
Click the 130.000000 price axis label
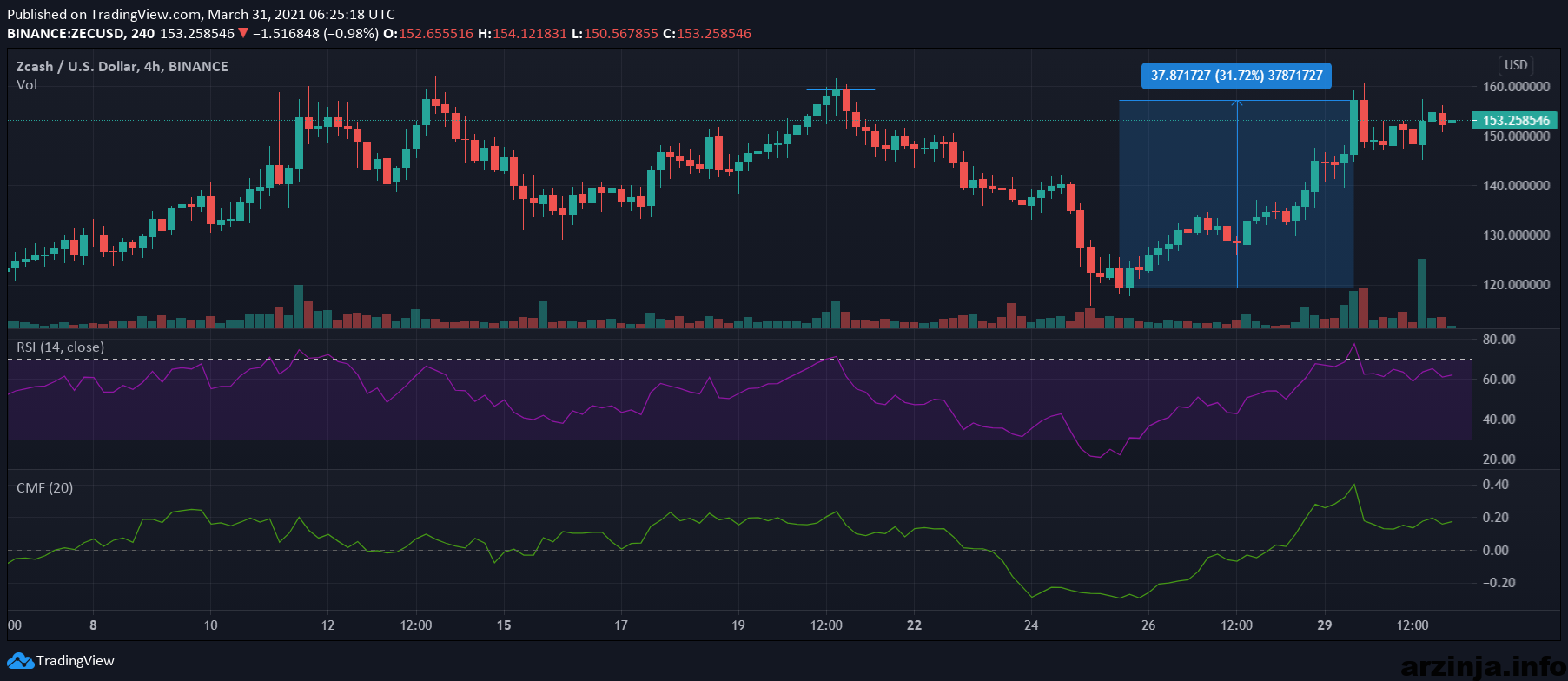click(1516, 235)
